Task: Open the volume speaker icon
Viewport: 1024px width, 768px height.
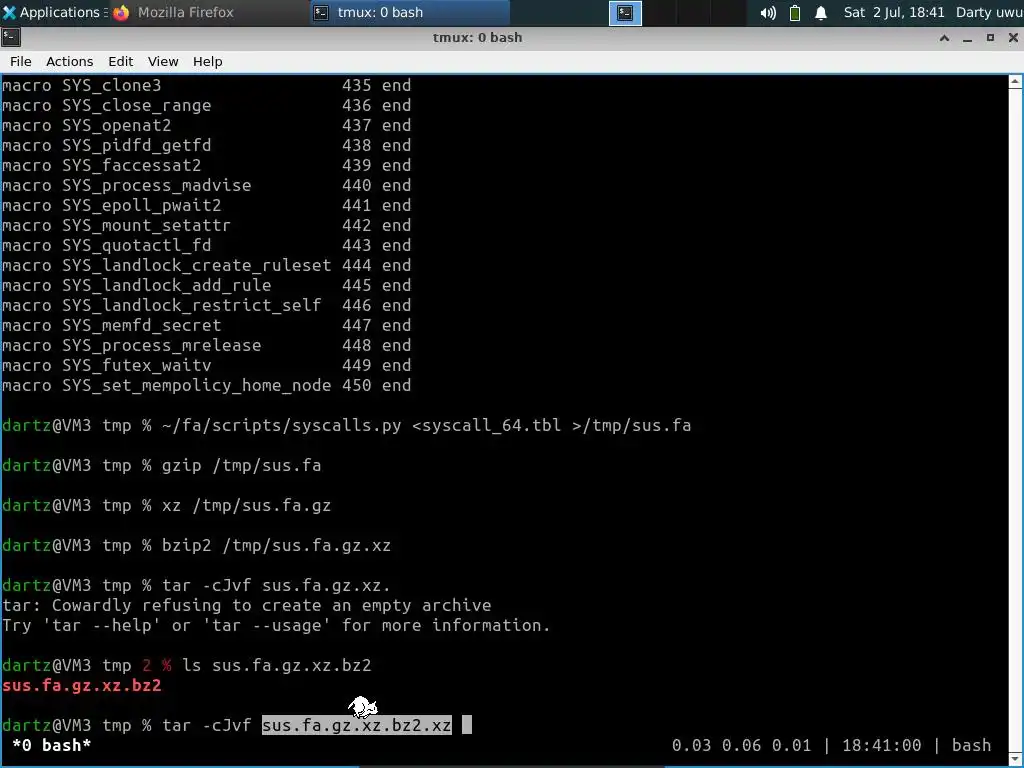Action: pos(767,13)
